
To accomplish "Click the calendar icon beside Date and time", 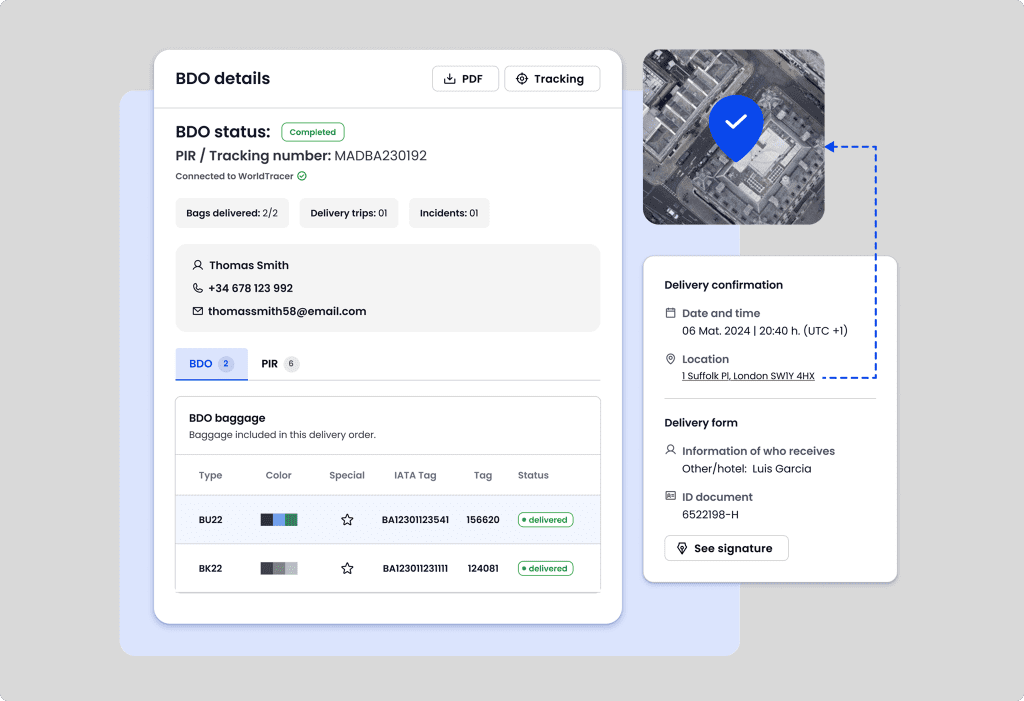I will pyautogui.click(x=671, y=313).
